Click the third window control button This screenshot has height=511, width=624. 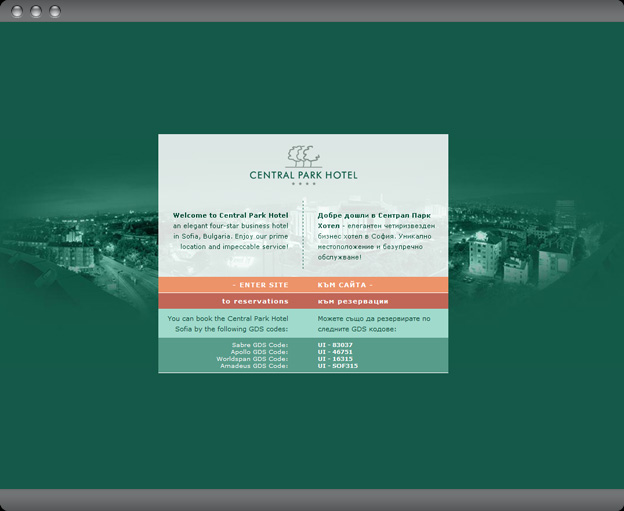click(55, 11)
